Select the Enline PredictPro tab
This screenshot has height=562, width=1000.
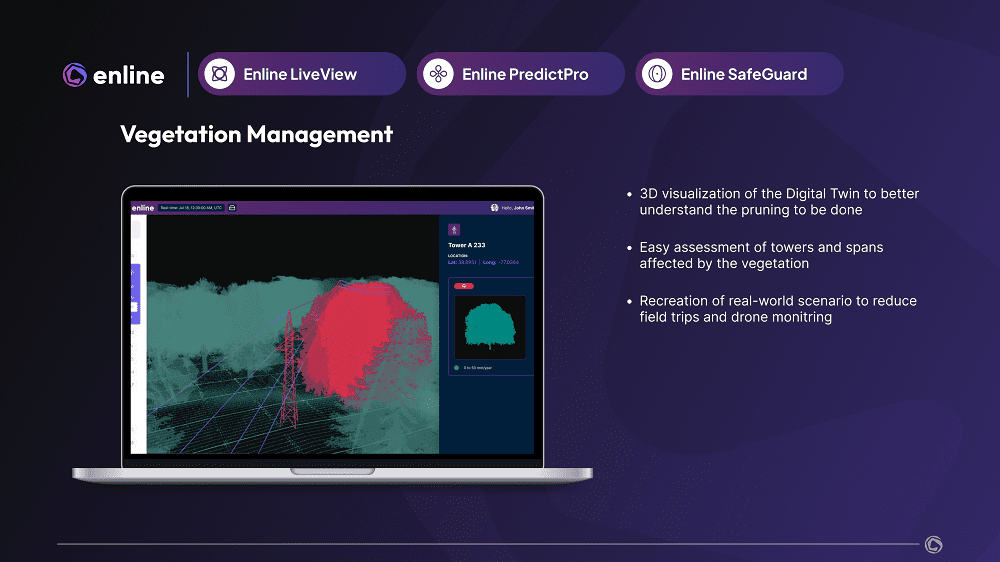click(520, 74)
